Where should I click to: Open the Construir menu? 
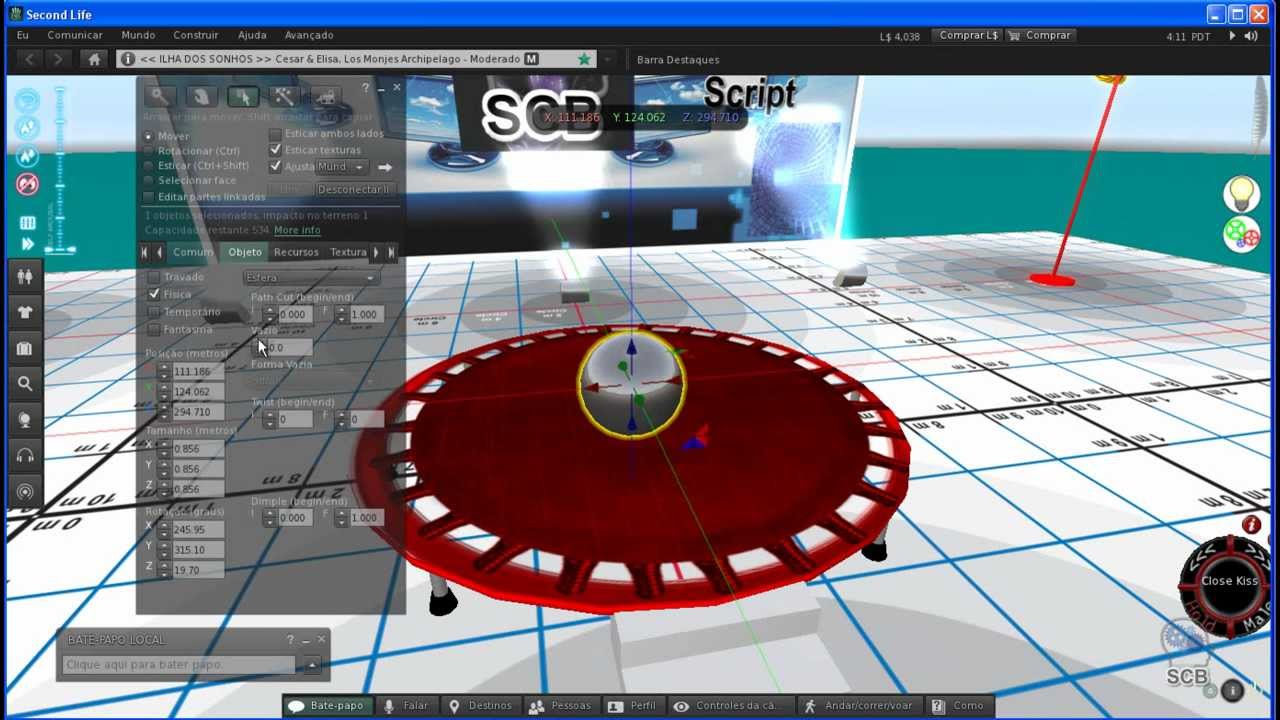tap(196, 35)
